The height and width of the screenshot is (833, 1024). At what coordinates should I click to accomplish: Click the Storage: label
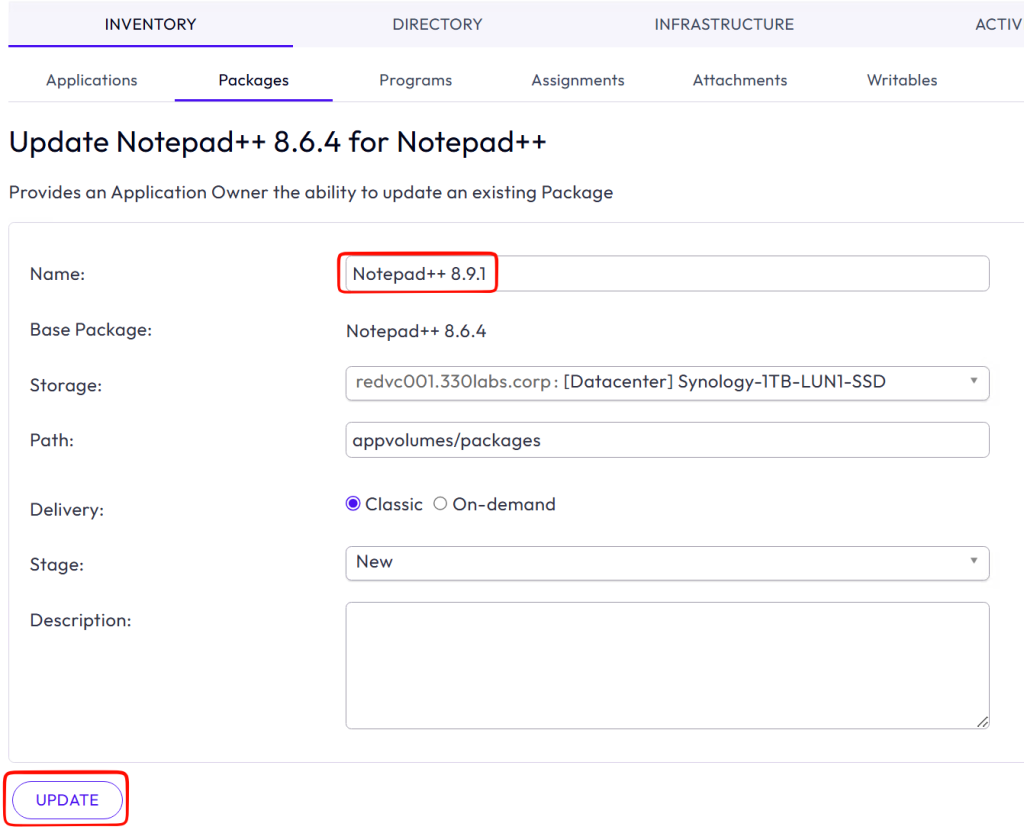pyautogui.click(x=66, y=385)
